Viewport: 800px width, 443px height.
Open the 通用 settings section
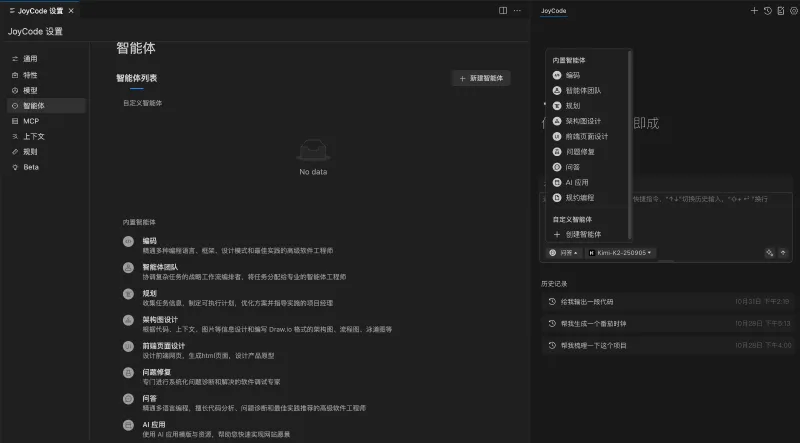pos(46,59)
